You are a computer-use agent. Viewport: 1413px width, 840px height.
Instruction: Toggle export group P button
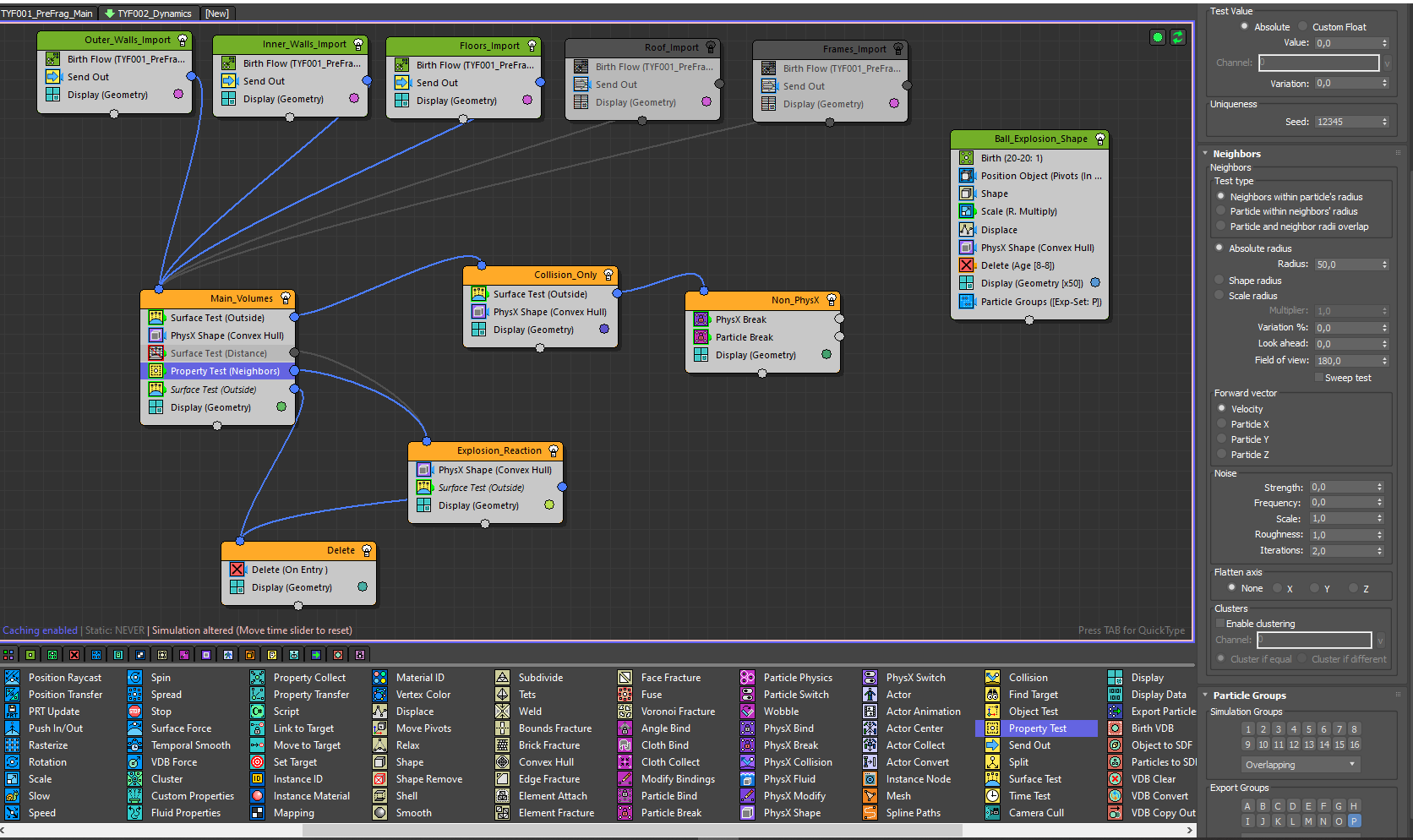click(x=1354, y=821)
